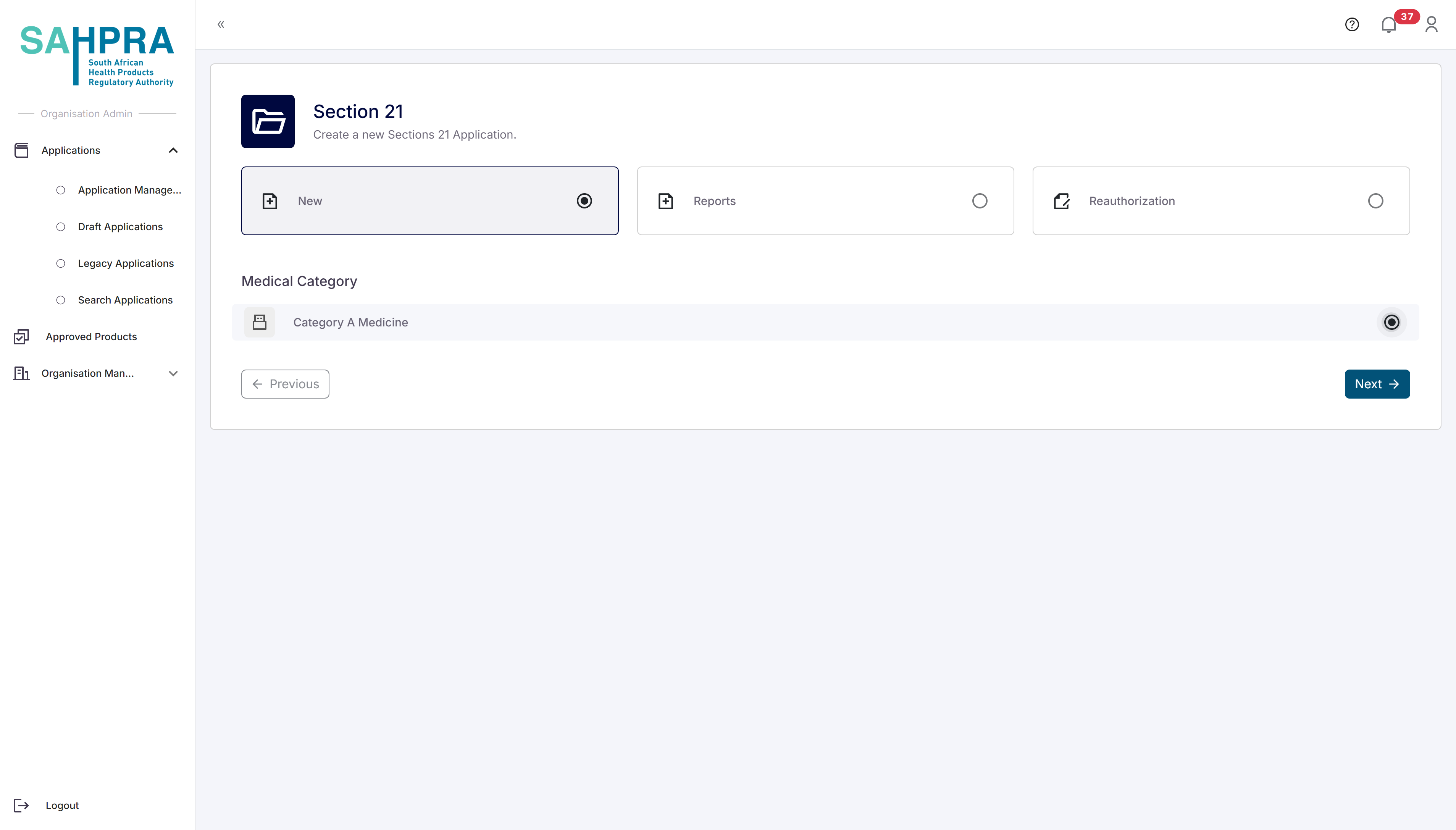Click the Search Applications bullet circle
The height and width of the screenshot is (830, 1456).
(x=60, y=300)
